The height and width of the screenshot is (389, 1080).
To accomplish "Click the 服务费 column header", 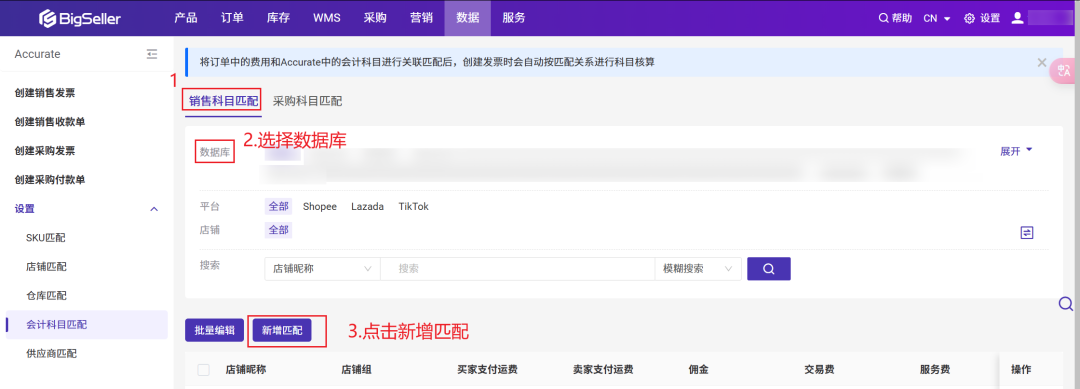I will pos(935,370).
